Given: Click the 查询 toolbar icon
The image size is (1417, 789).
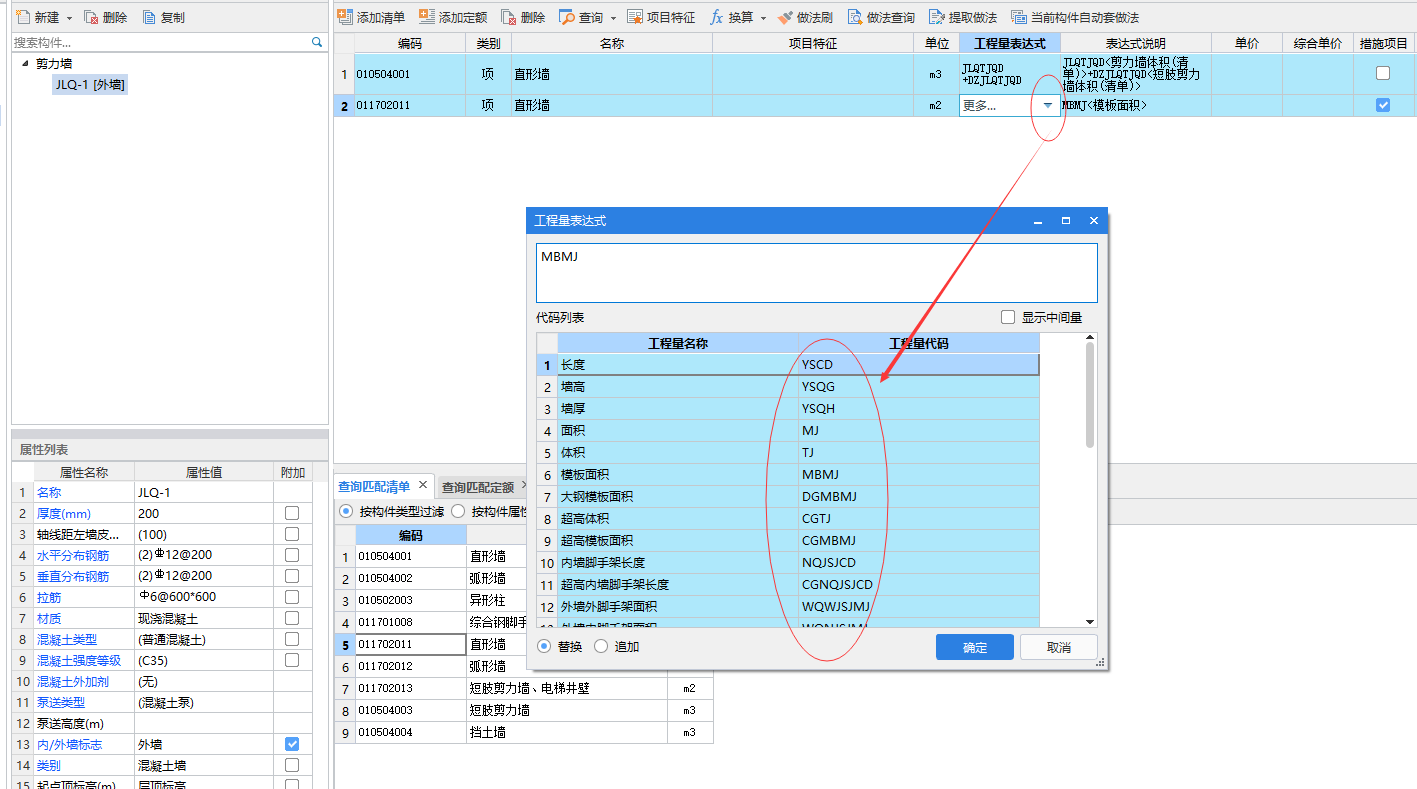Looking at the screenshot, I should pyautogui.click(x=567, y=17).
